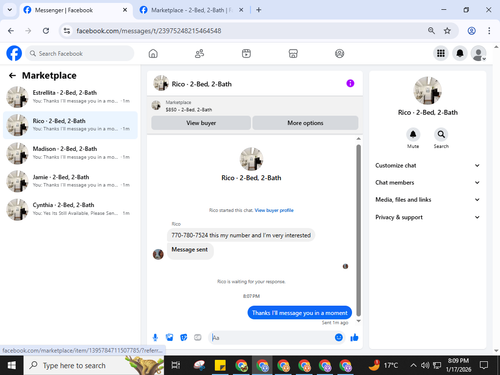Click Windows taskbar search box
The height and width of the screenshot is (375, 500).
tap(94, 366)
